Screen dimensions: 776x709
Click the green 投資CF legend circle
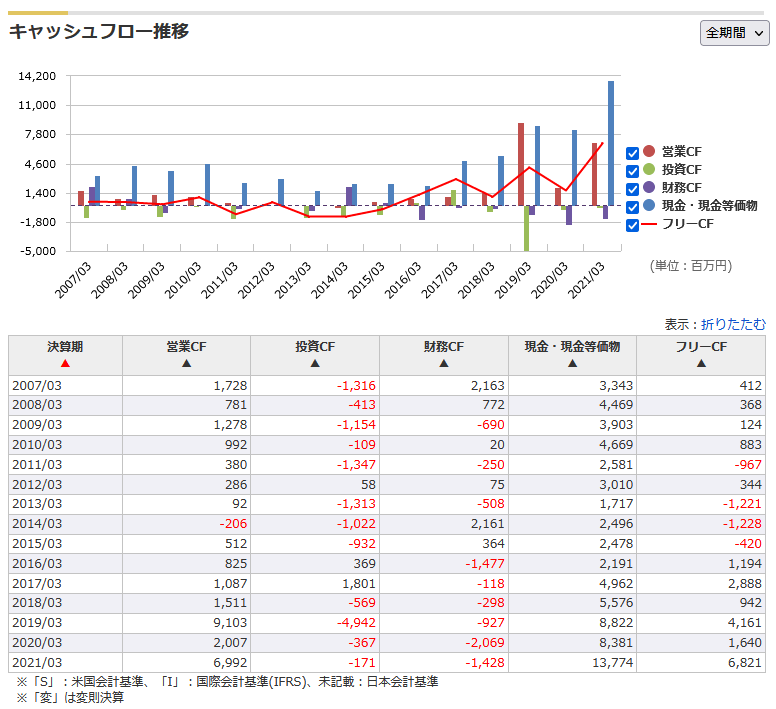(x=649, y=170)
